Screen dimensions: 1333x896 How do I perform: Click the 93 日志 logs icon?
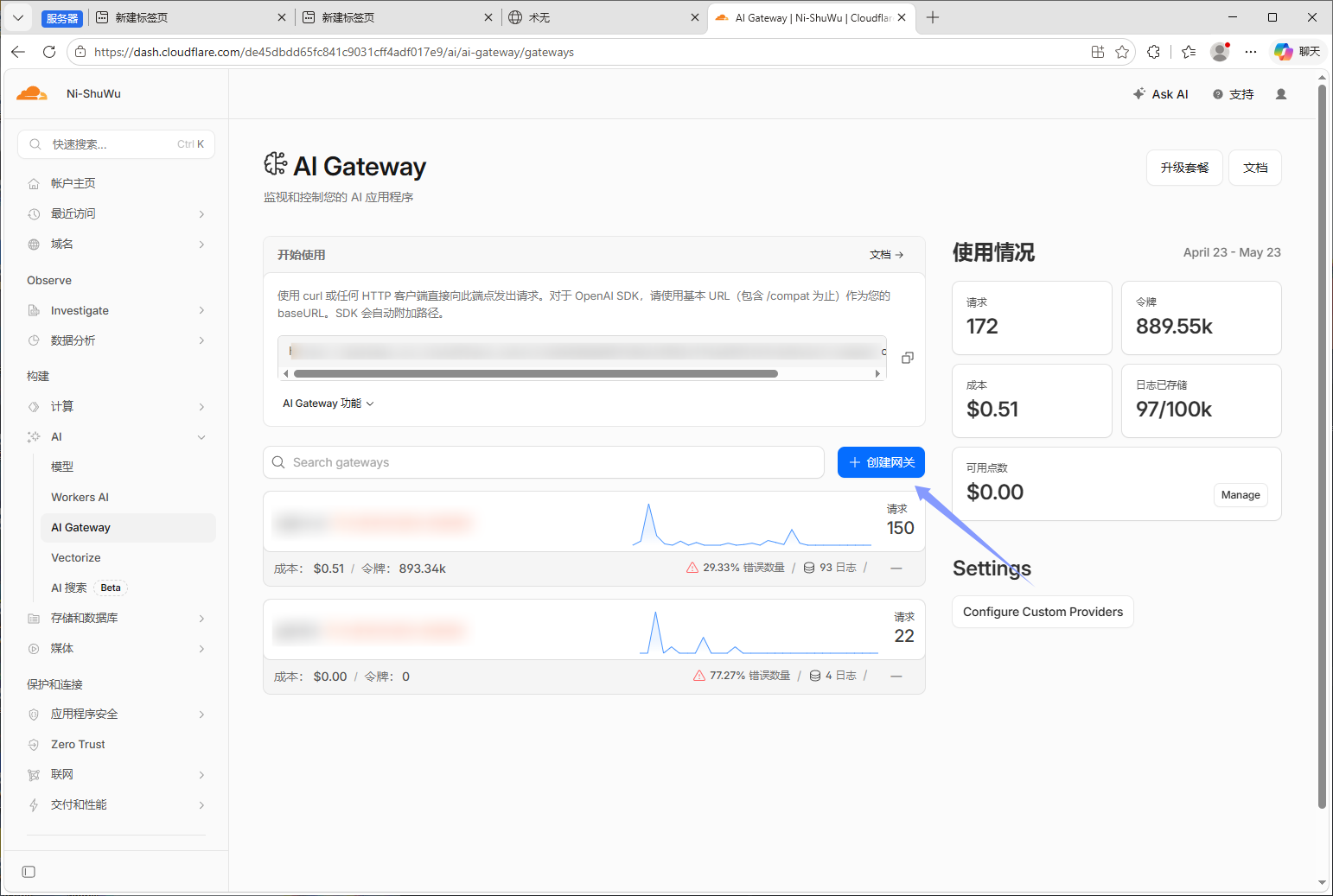tap(809, 568)
